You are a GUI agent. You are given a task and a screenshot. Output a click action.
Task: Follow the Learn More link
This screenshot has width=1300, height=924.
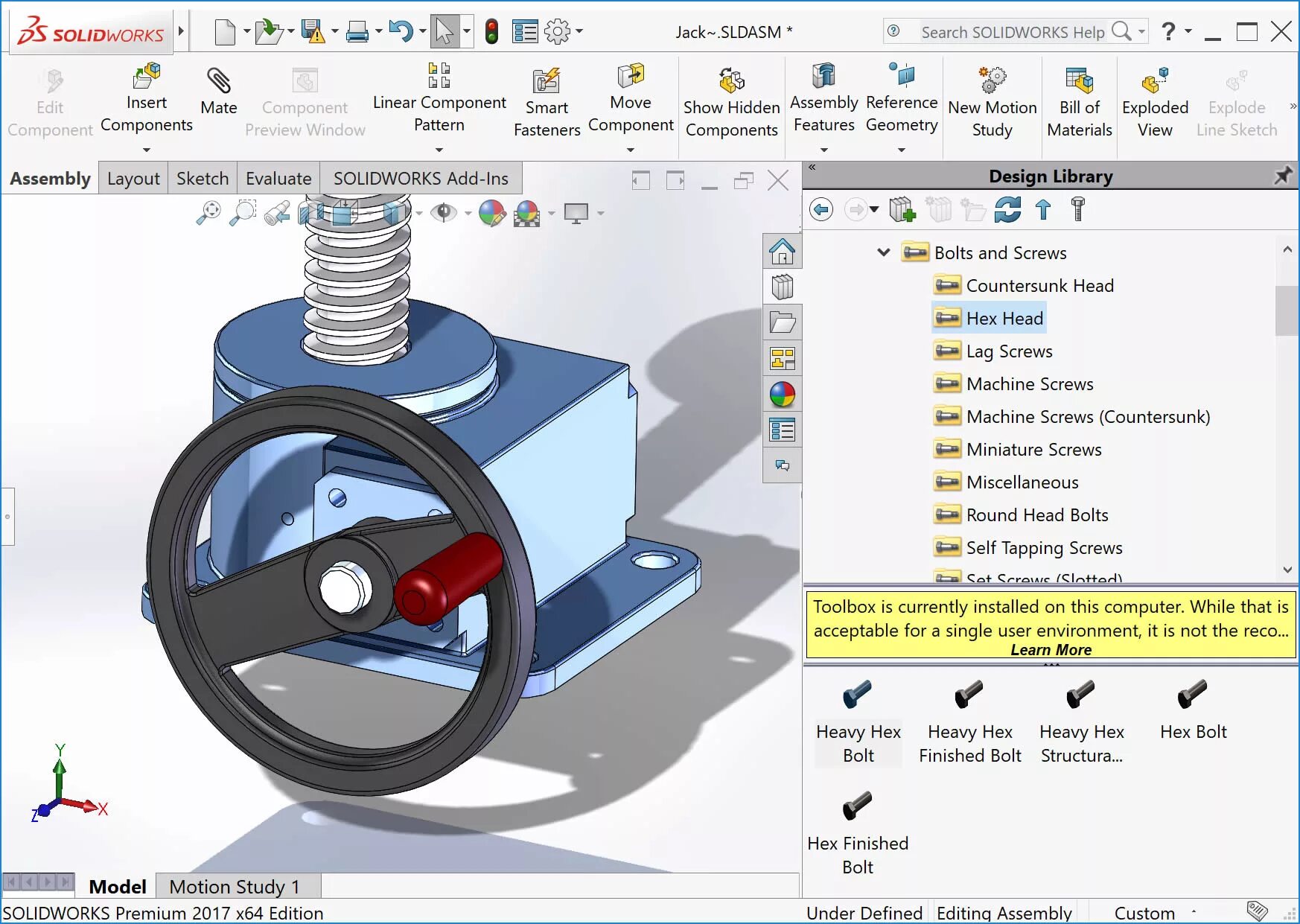[x=1051, y=649]
